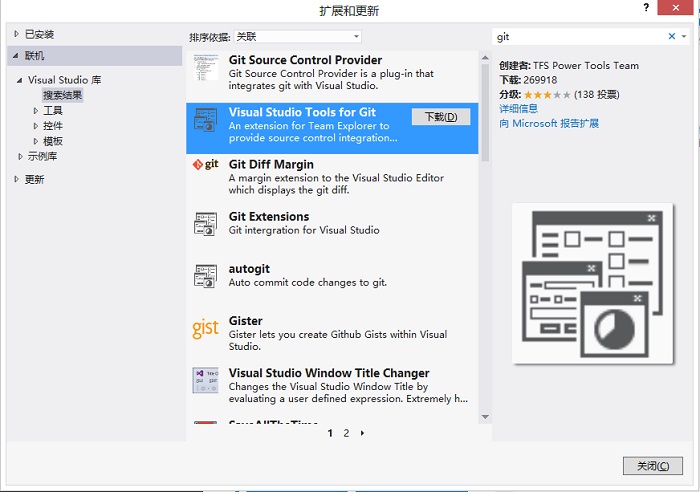Select Visual Studio Window Title Changer title
The height and width of the screenshot is (492, 700).
[329, 373]
